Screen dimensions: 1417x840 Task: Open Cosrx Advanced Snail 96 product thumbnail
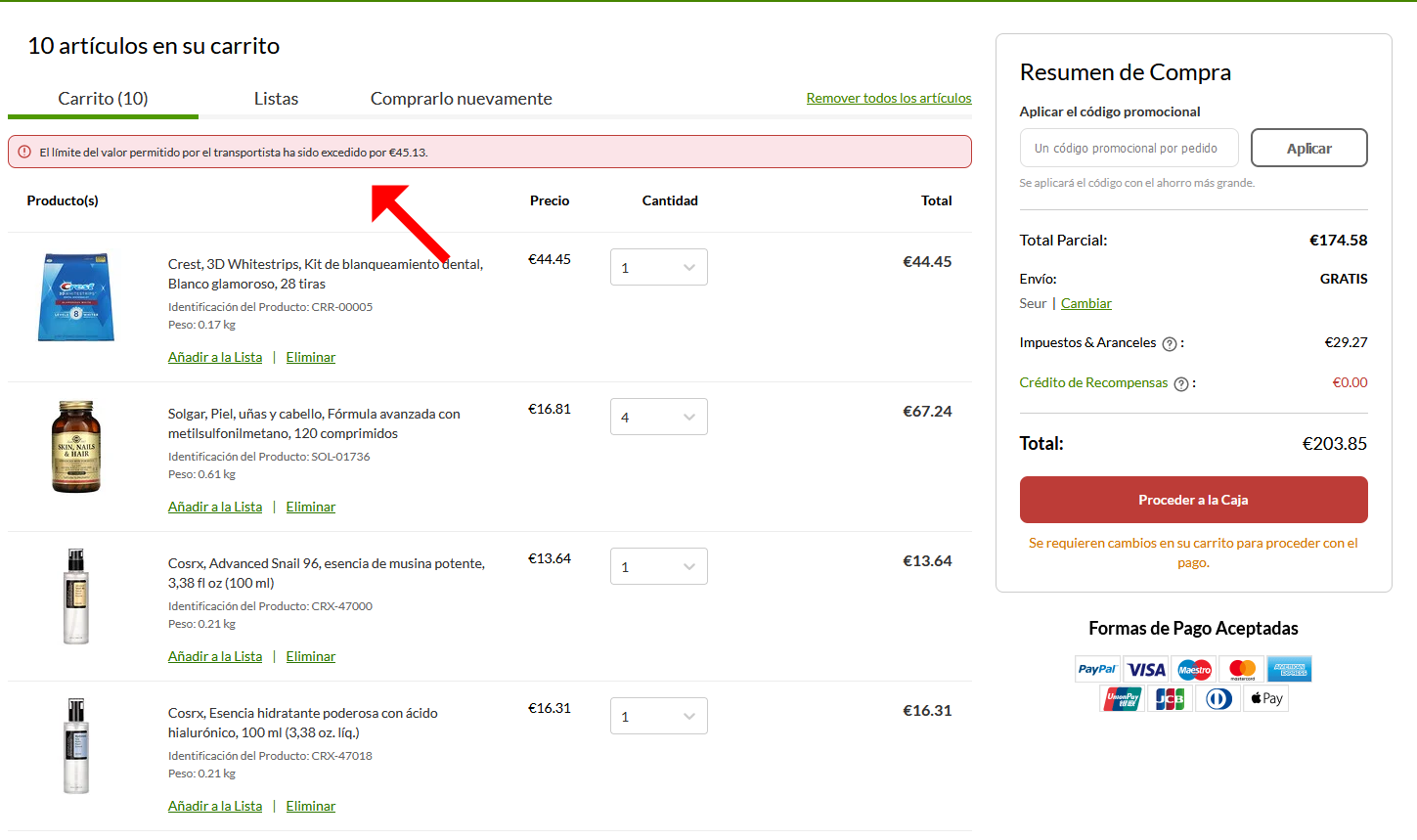click(x=76, y=597)
